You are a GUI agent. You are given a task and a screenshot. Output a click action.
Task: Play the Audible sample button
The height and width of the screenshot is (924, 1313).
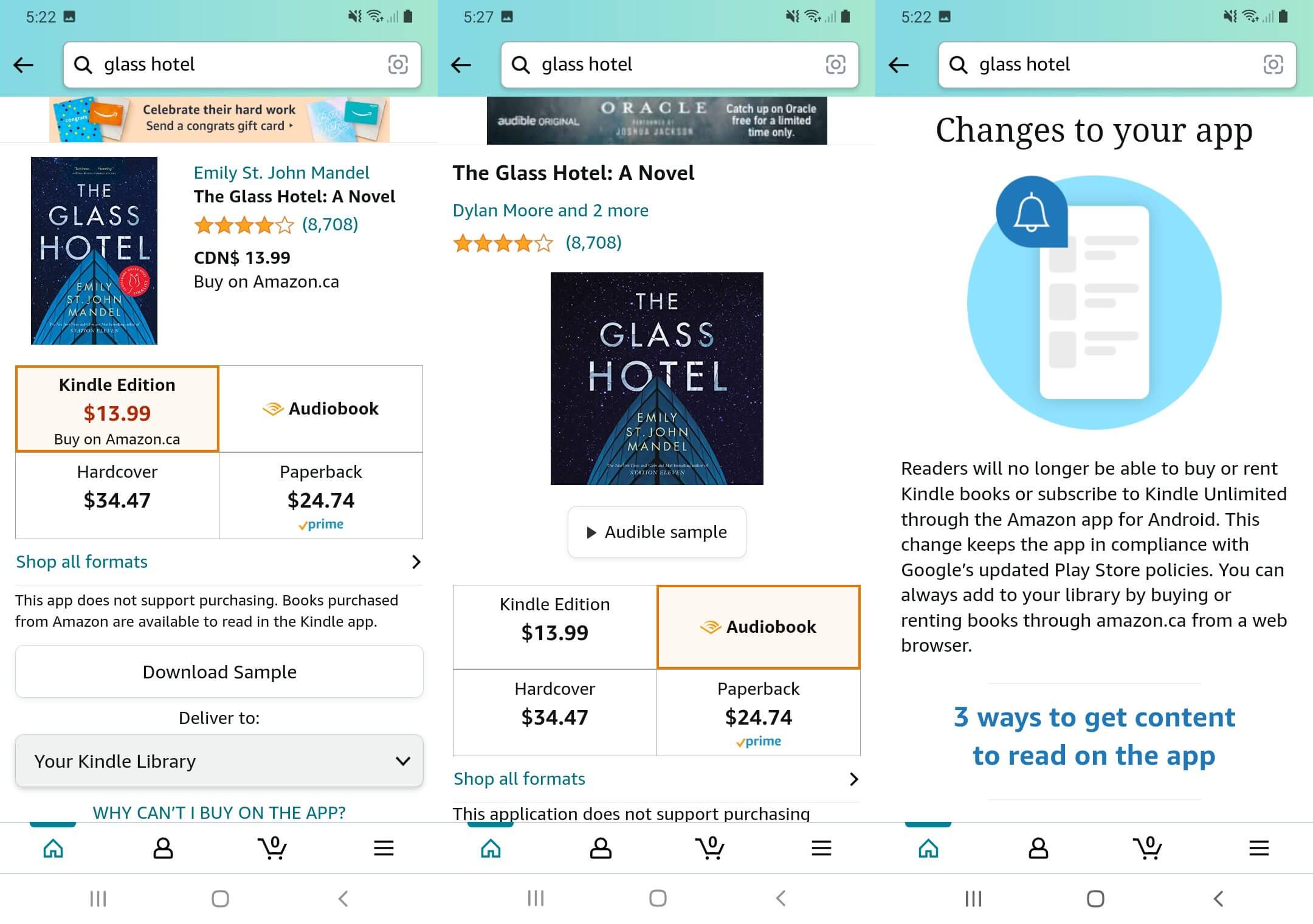point(656,531)
